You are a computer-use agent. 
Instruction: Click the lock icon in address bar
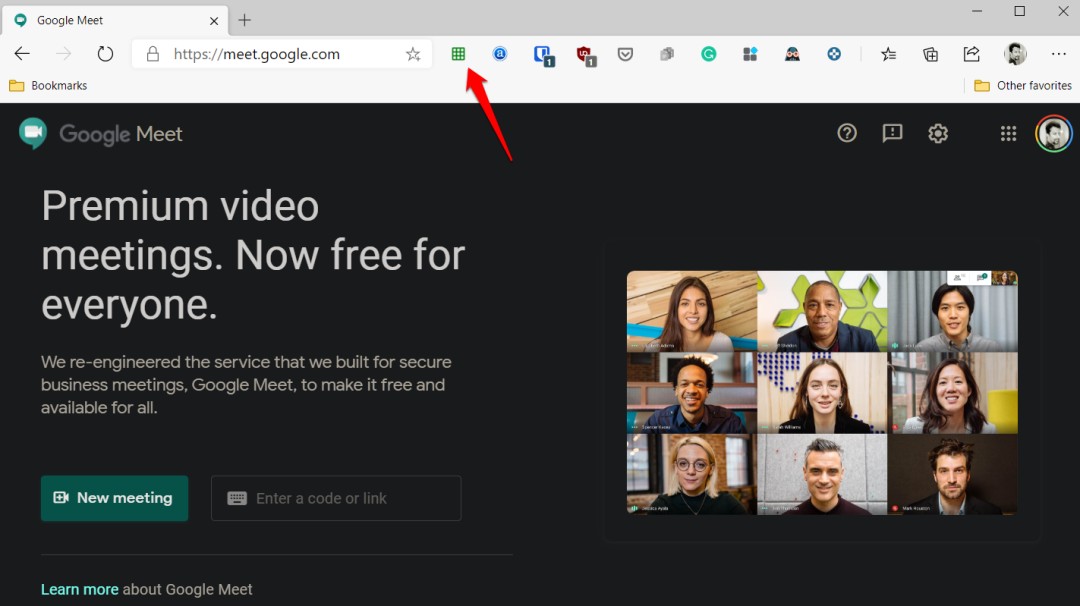[153, 54]
